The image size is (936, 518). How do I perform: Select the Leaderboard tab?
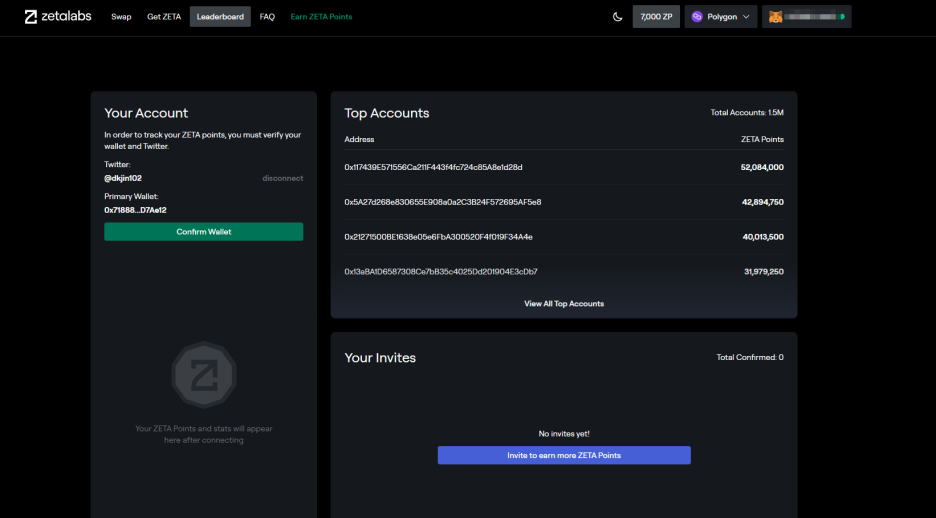pyautogui.click(x=220, y=17)
